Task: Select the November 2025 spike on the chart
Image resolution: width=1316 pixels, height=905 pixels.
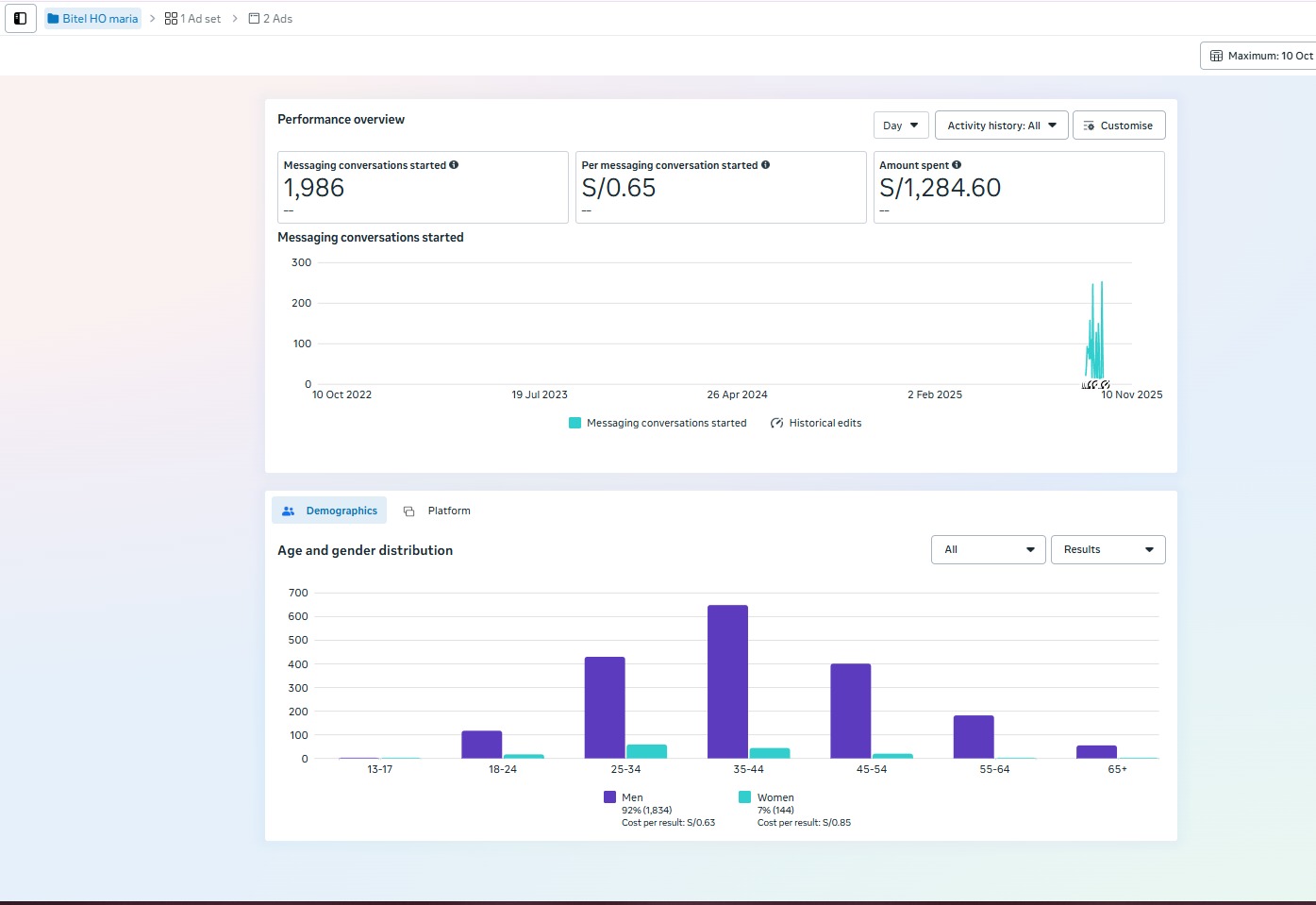Action: point(1095,330)
